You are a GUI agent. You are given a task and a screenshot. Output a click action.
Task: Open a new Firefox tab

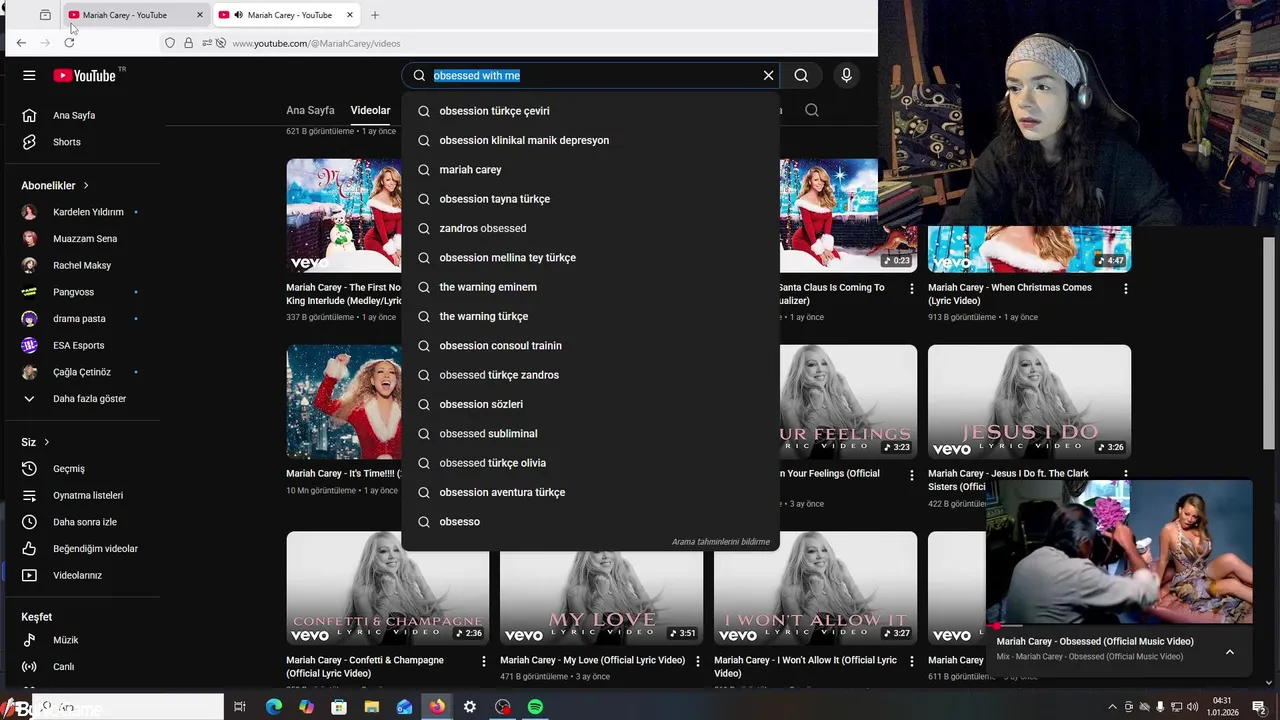(375, 15)
